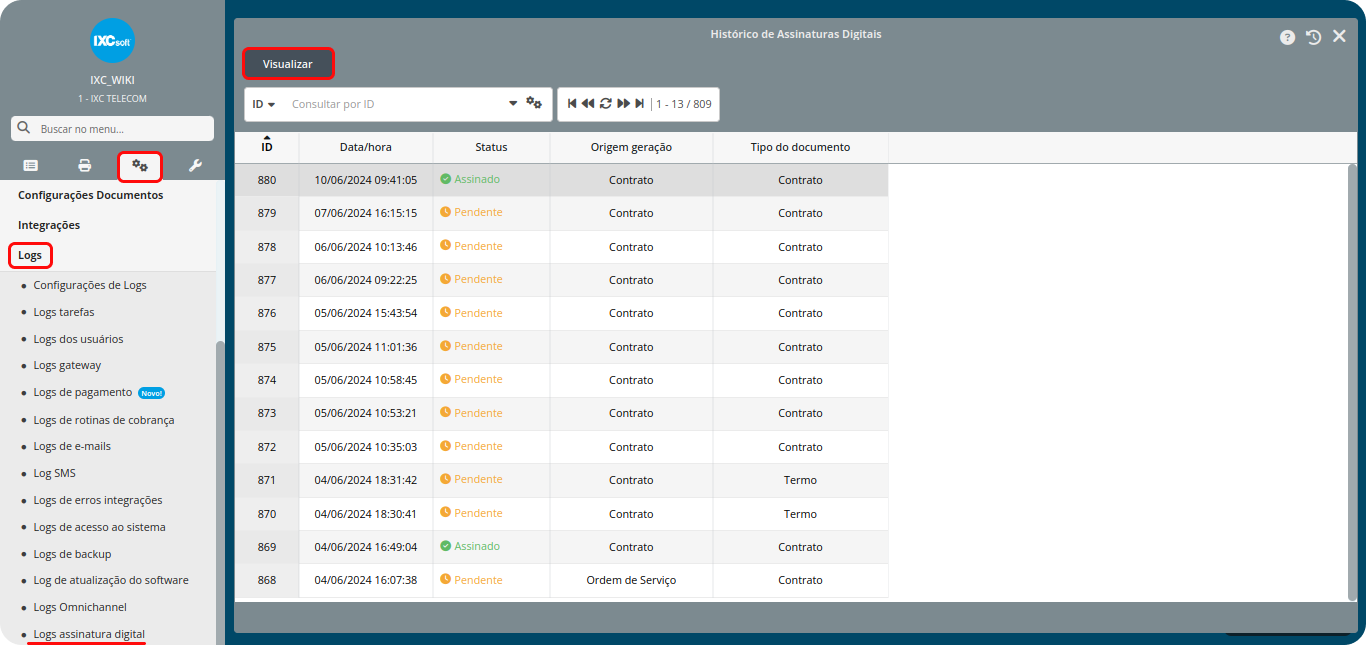Click the Pendente status in row 877
Viewport: 1366px width, 645px height.
click(x=471, y=279)
